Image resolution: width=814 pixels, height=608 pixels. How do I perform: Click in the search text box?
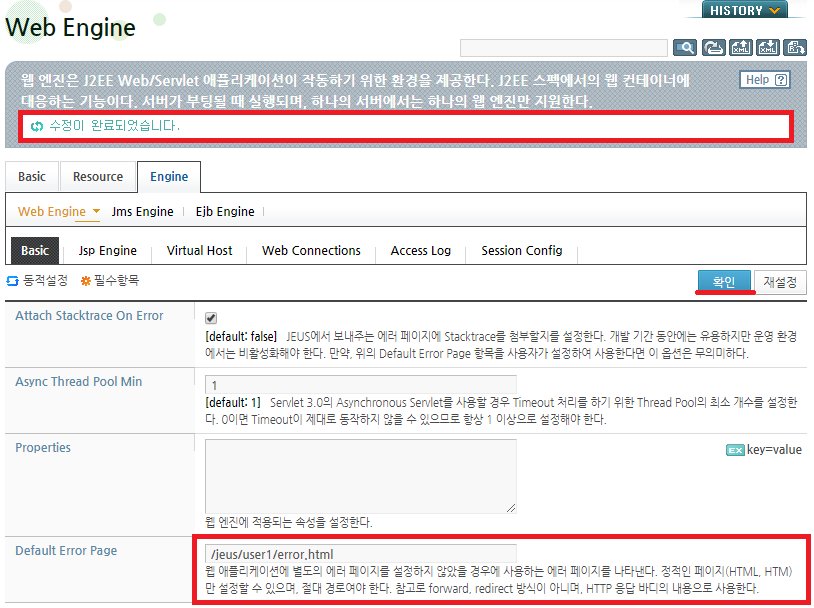coord(563,48)
